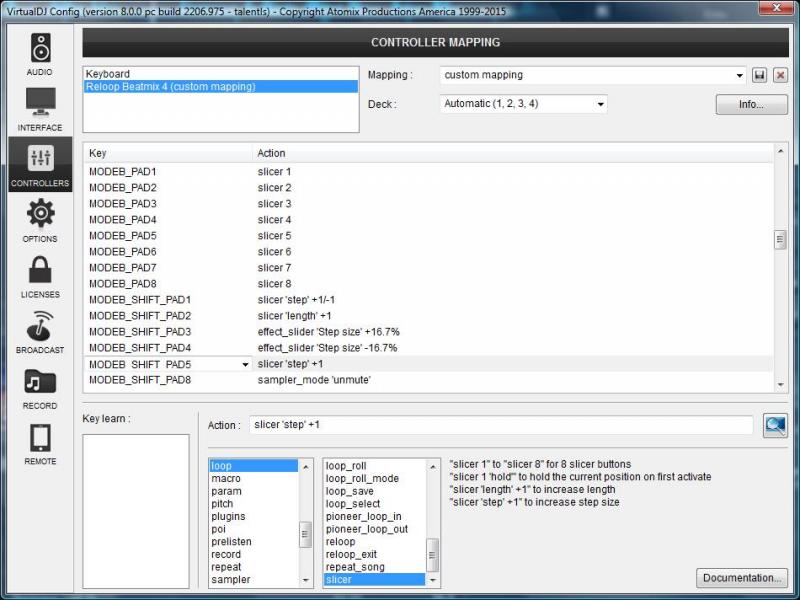Open the Options gear icon

point(40,213)
